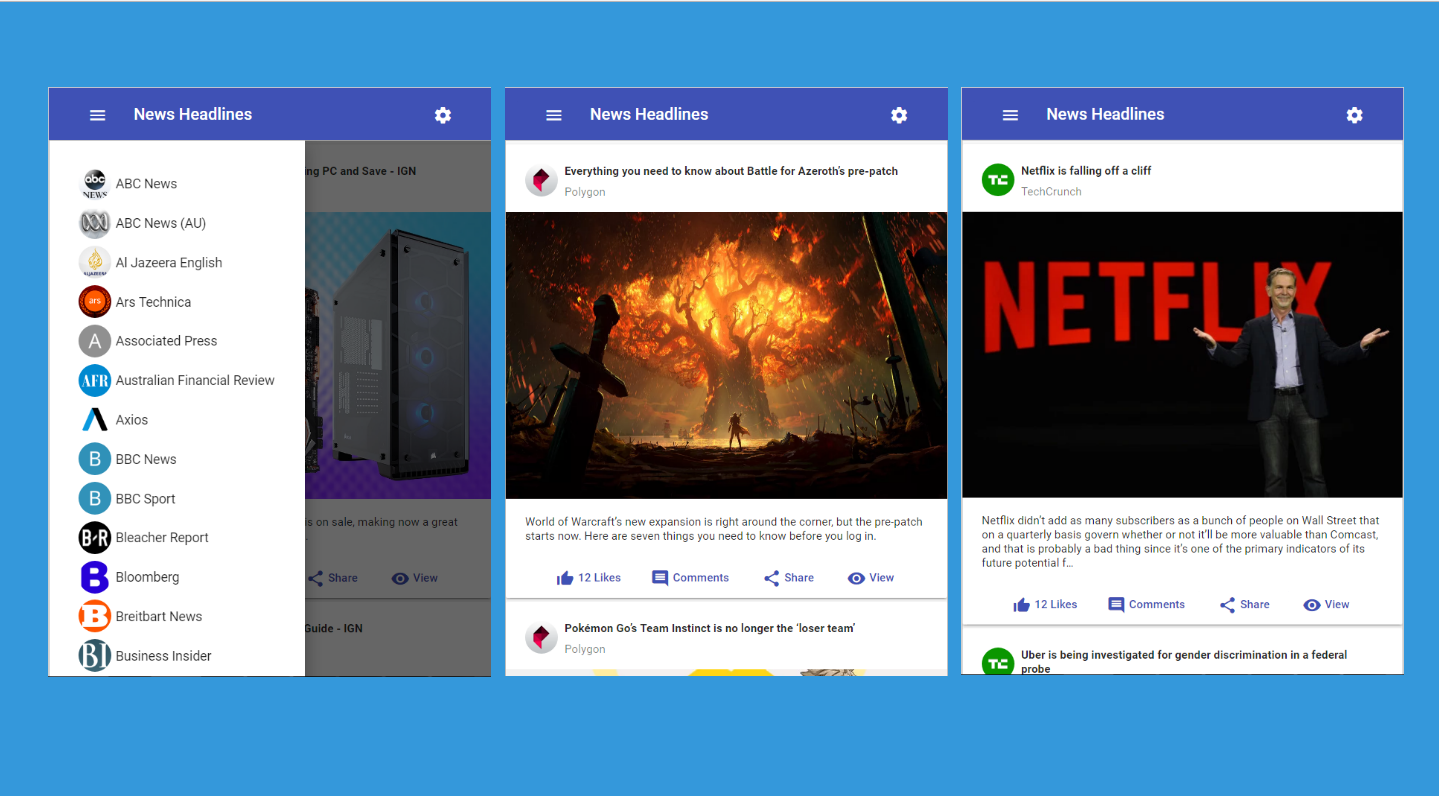Screen dimensions: 1439x796
Task: Open Comments on the Netflix article
Action: click(x=1146, y=605)
